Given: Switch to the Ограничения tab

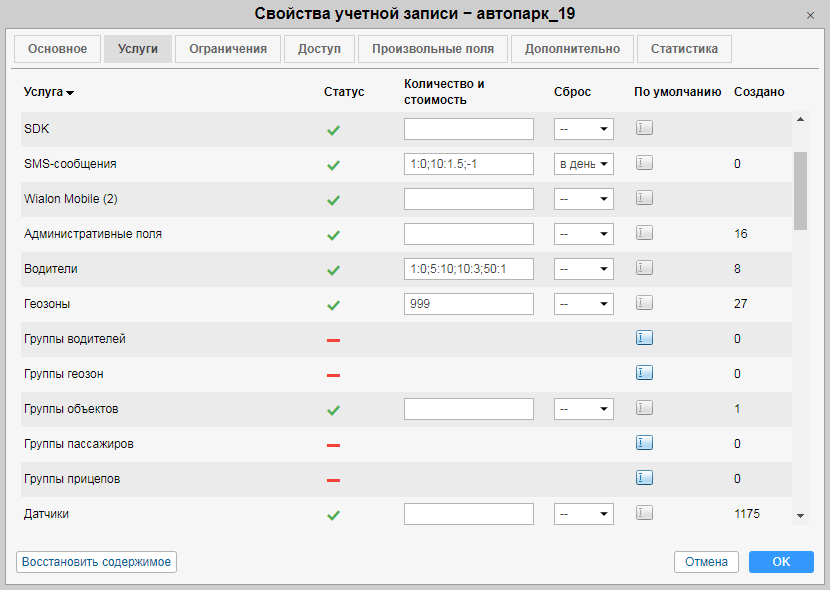Looking at the screenshot, I should pyautogui.click(x=228, y=49).
